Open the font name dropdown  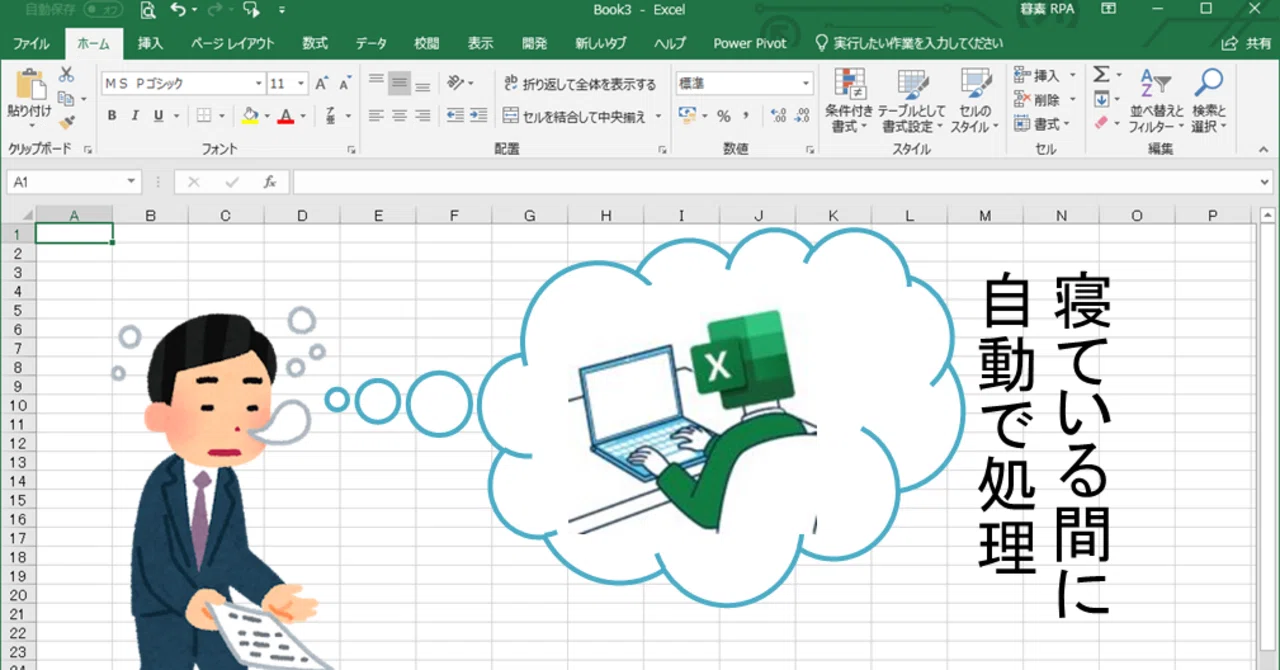point(259,84)
